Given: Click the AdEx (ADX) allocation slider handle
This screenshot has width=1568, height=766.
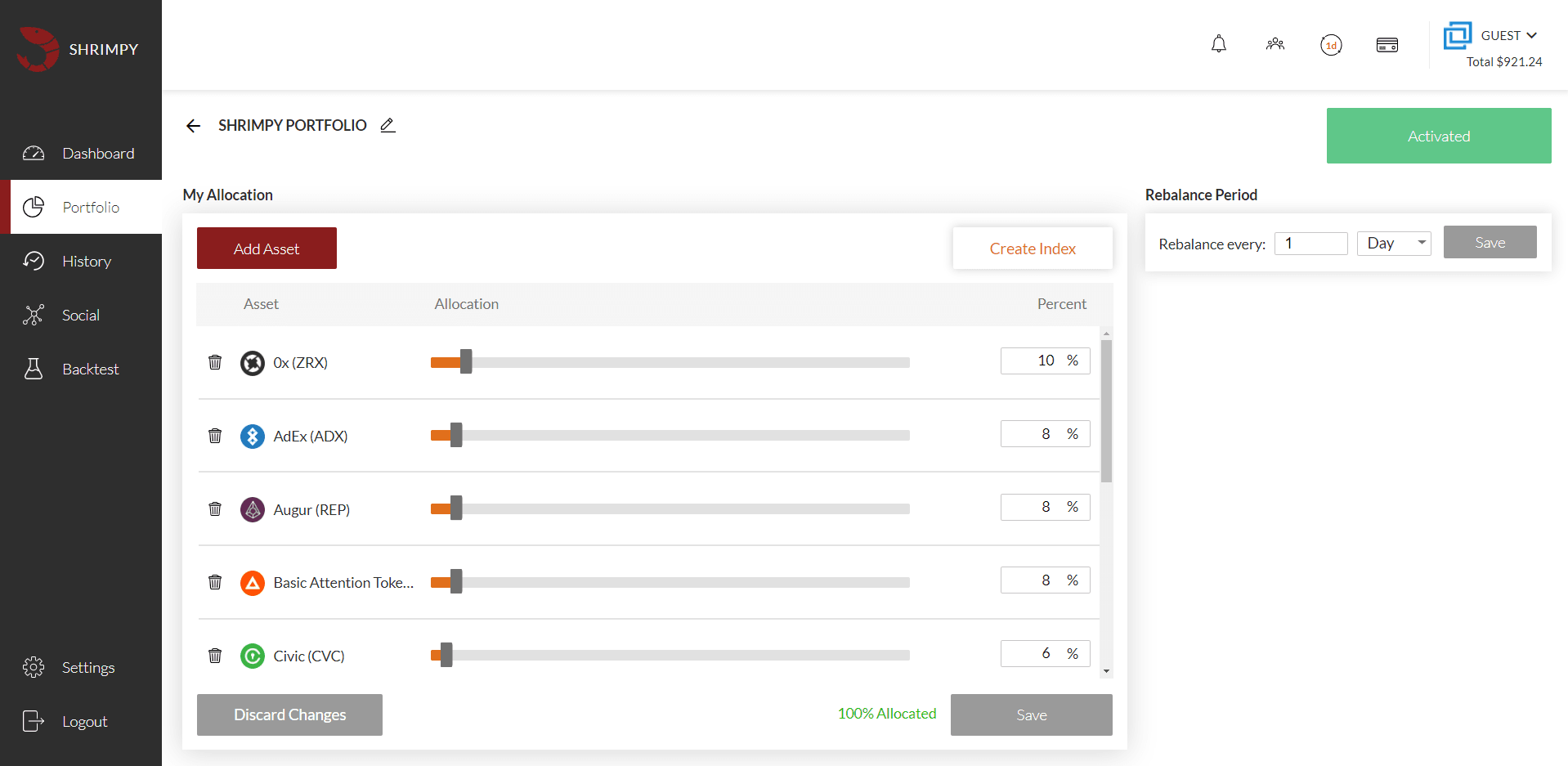Looking at the screenshot, I should pos(456,435).
